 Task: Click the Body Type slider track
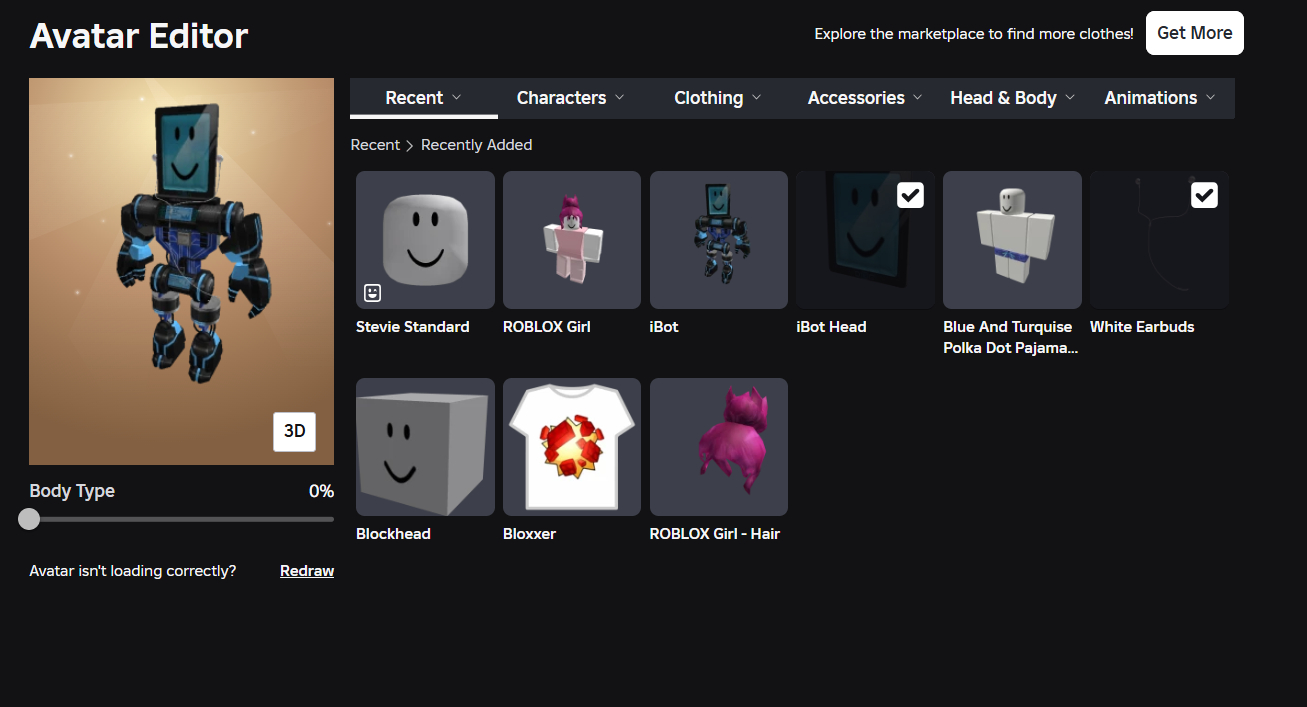pos(182,519)
